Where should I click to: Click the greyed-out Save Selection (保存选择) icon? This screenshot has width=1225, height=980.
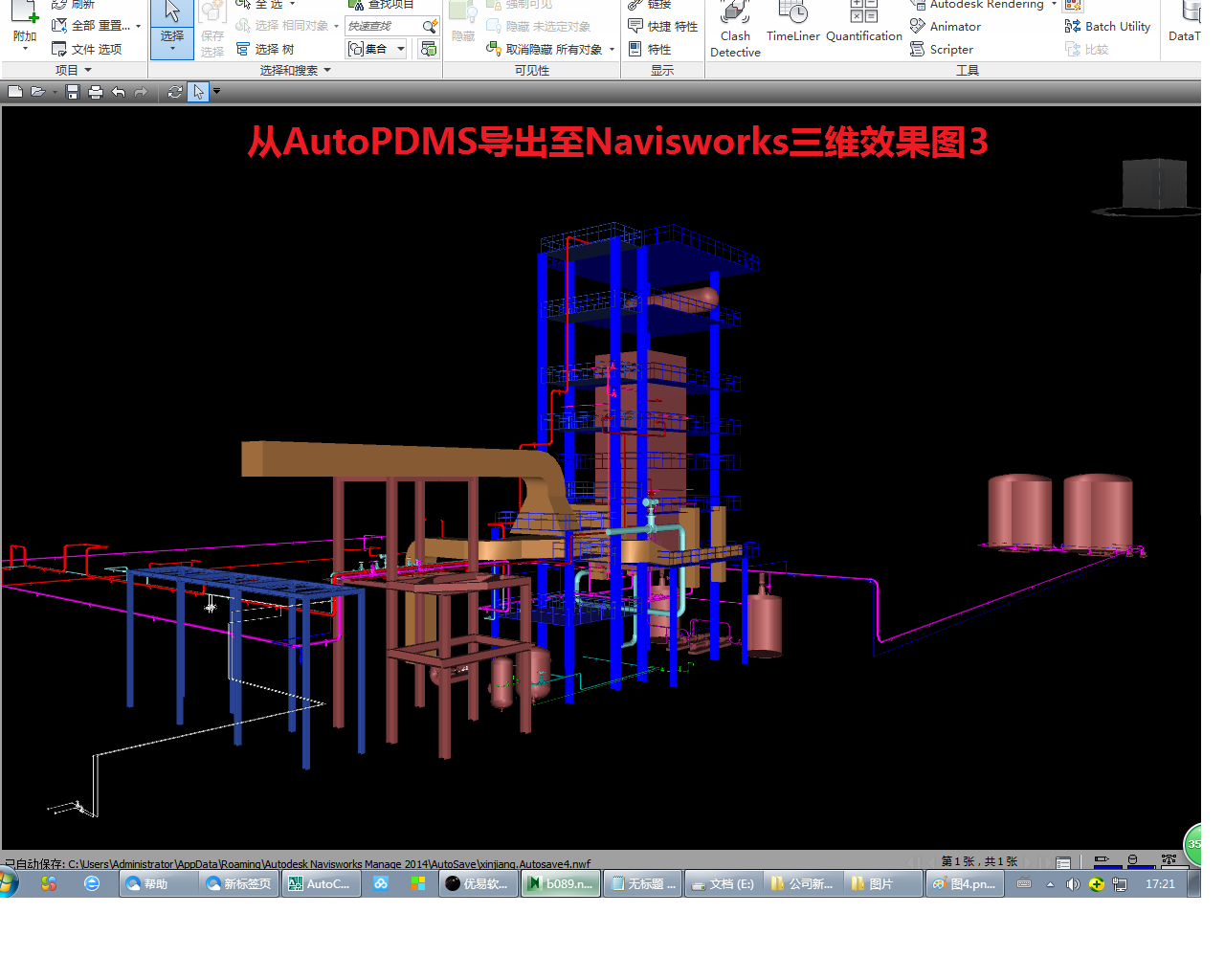point(212,29)
